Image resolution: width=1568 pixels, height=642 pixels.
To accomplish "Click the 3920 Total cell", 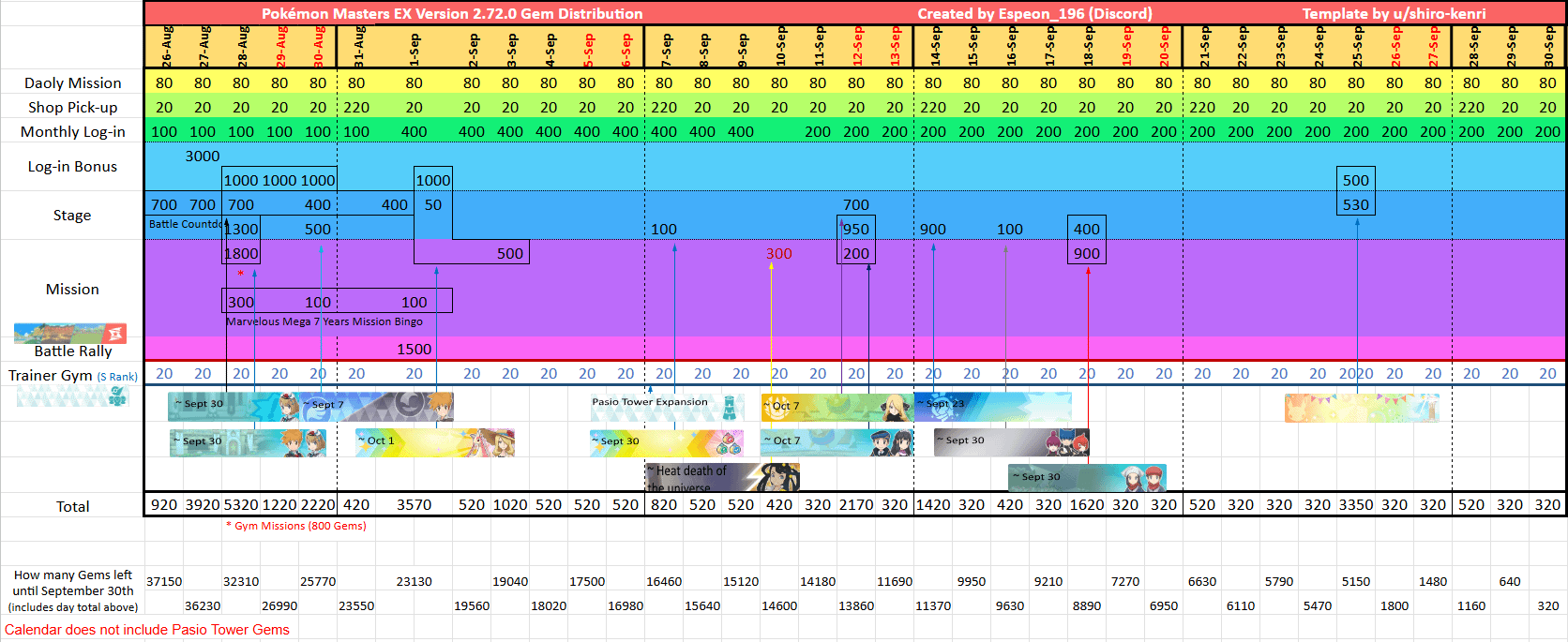I will (x=203, y=504).
